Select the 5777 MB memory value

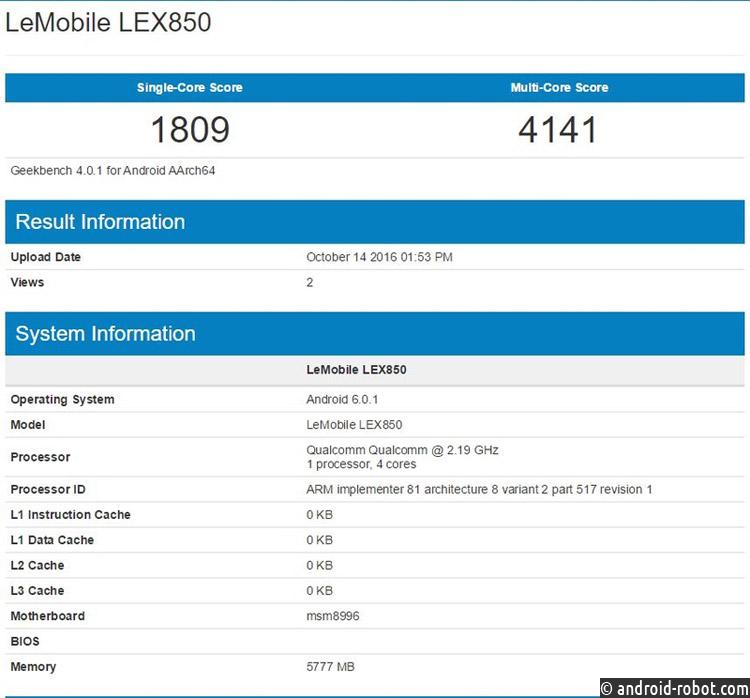point(331,667)
